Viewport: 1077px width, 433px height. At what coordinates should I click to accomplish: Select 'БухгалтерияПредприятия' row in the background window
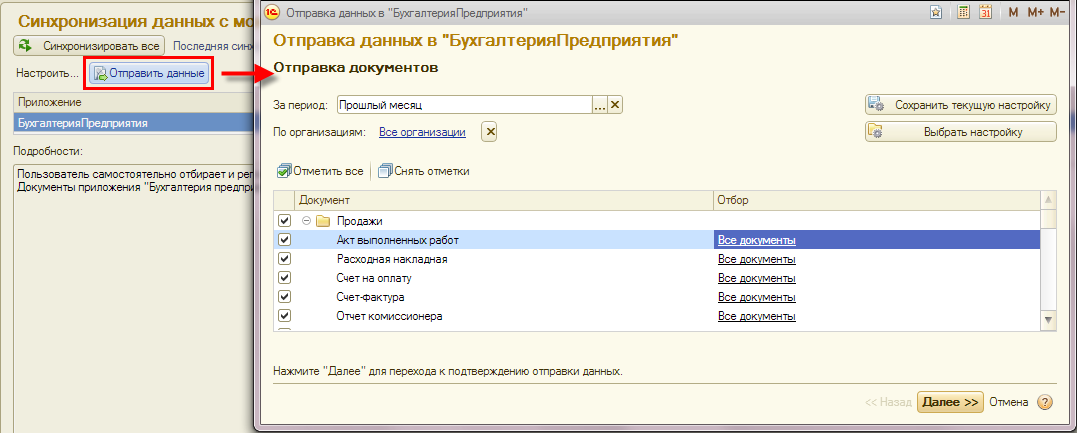(133, 123)
